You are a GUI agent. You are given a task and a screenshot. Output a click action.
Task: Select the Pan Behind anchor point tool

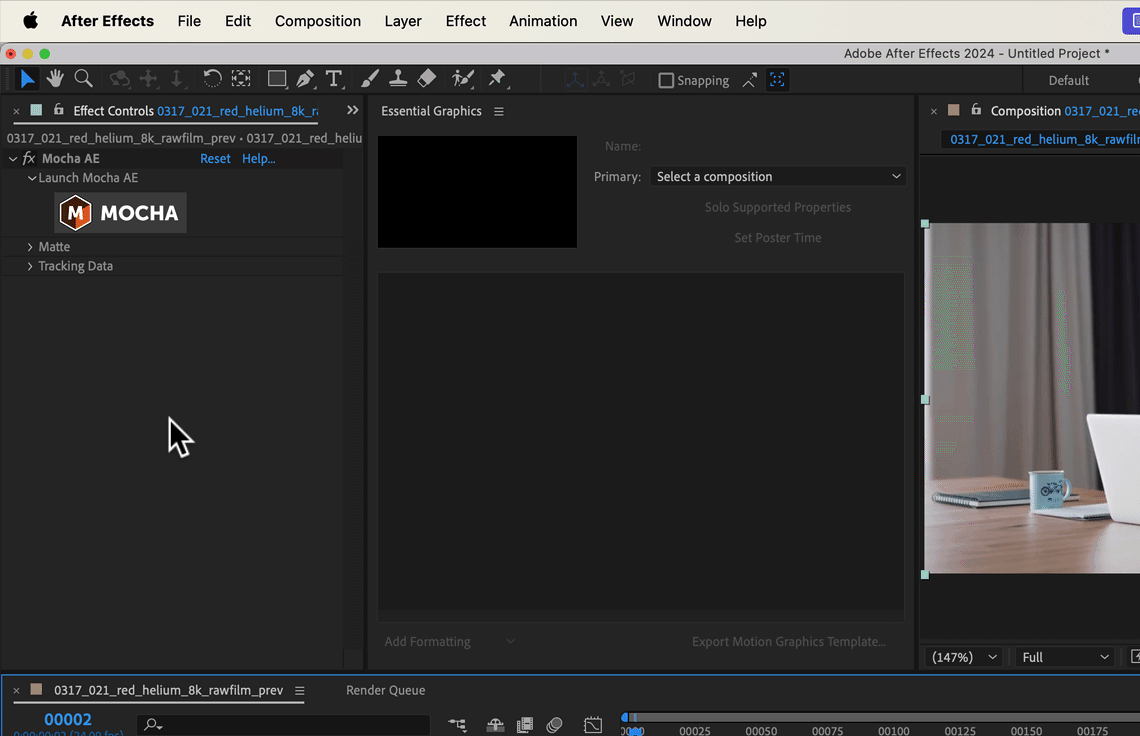pyautogui.click(x=241, y=79)
